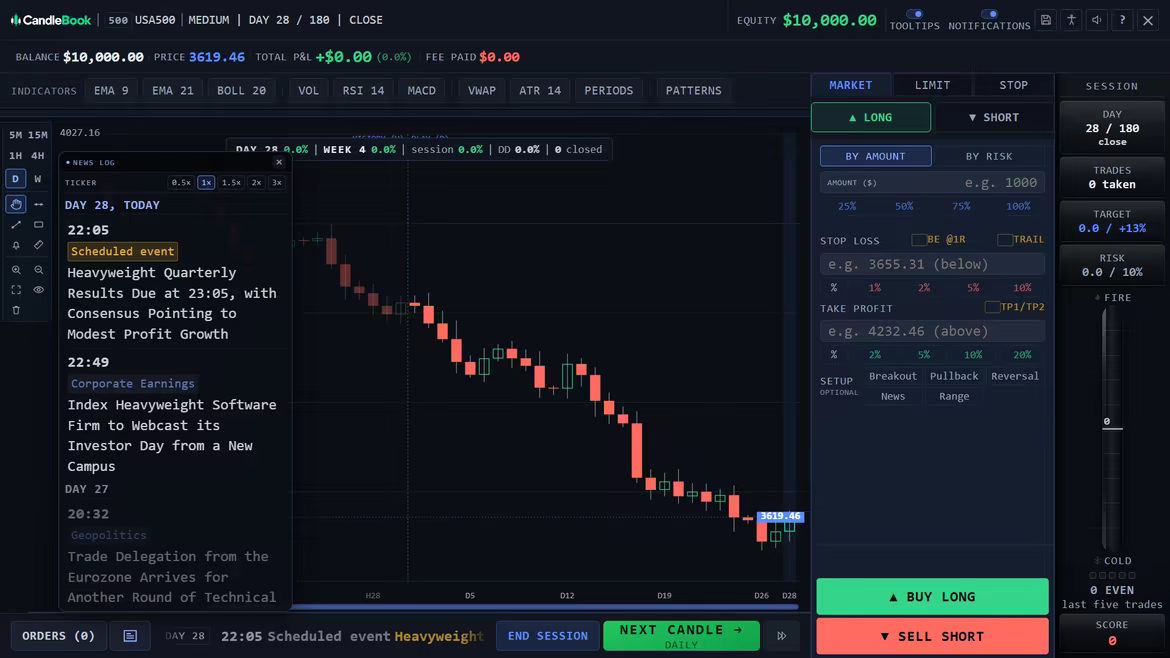
Task: Zoom out of the chart
Action: coord(39,269)
